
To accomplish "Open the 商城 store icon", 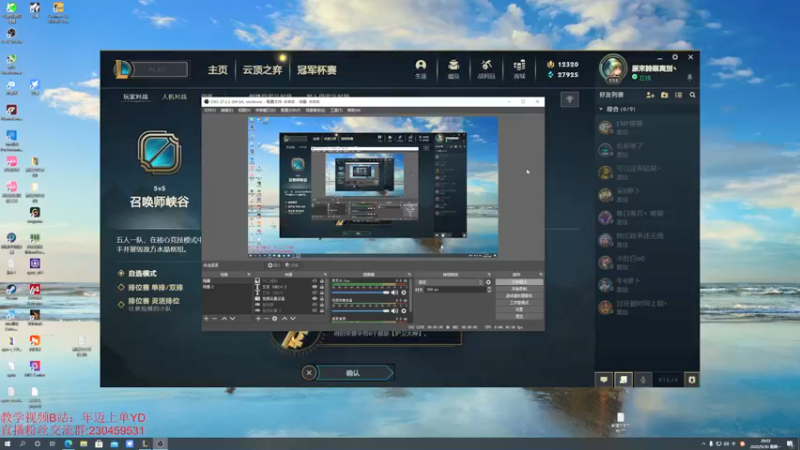I will point(519,69).
